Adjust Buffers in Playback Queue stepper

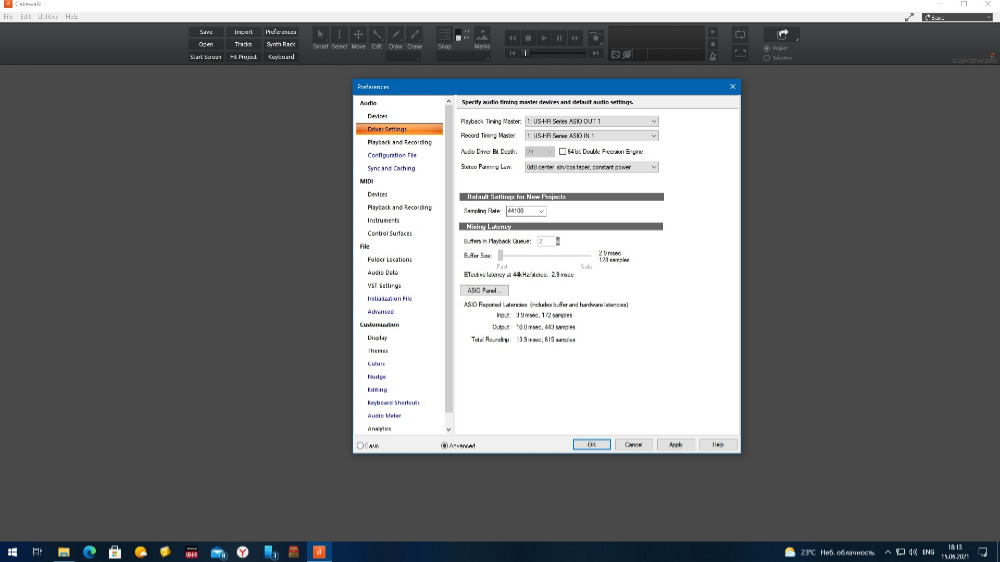point(558,241)
